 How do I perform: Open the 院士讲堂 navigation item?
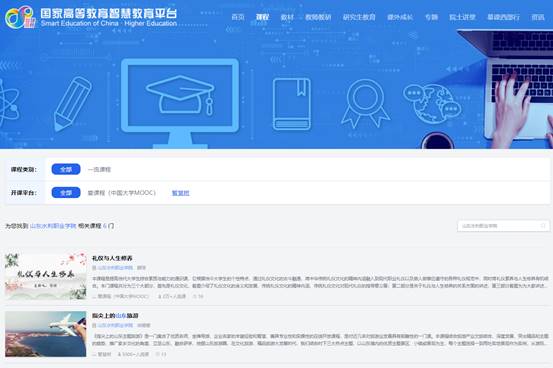click(x=462, y=17)
